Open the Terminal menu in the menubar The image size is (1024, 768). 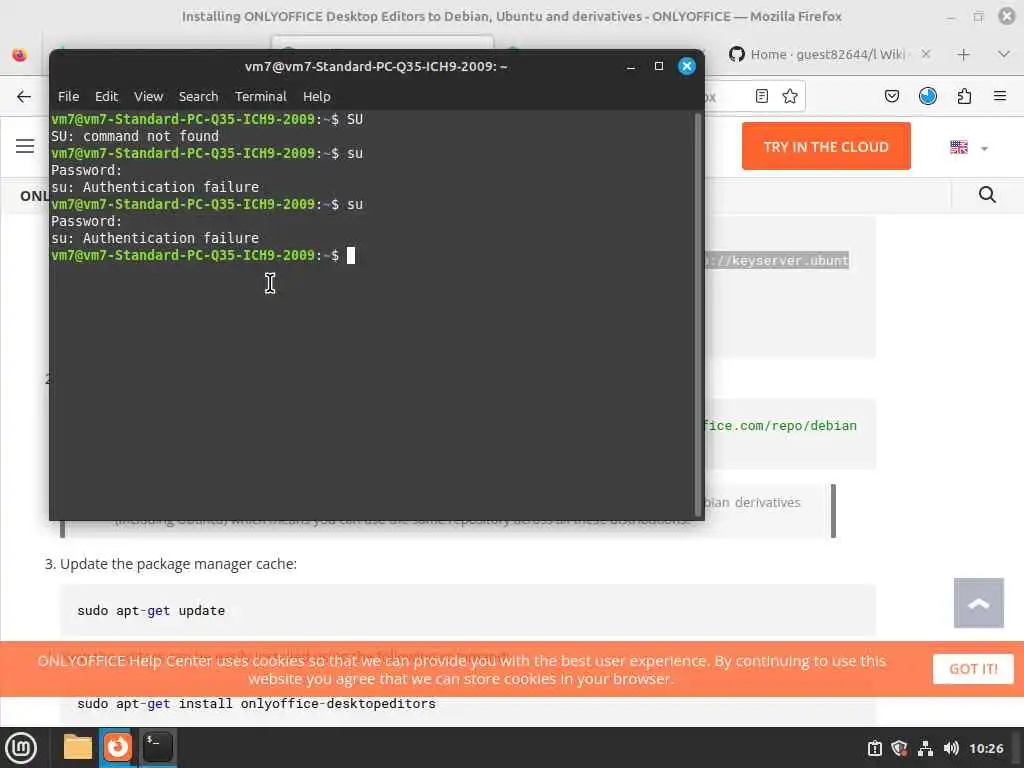261,97
